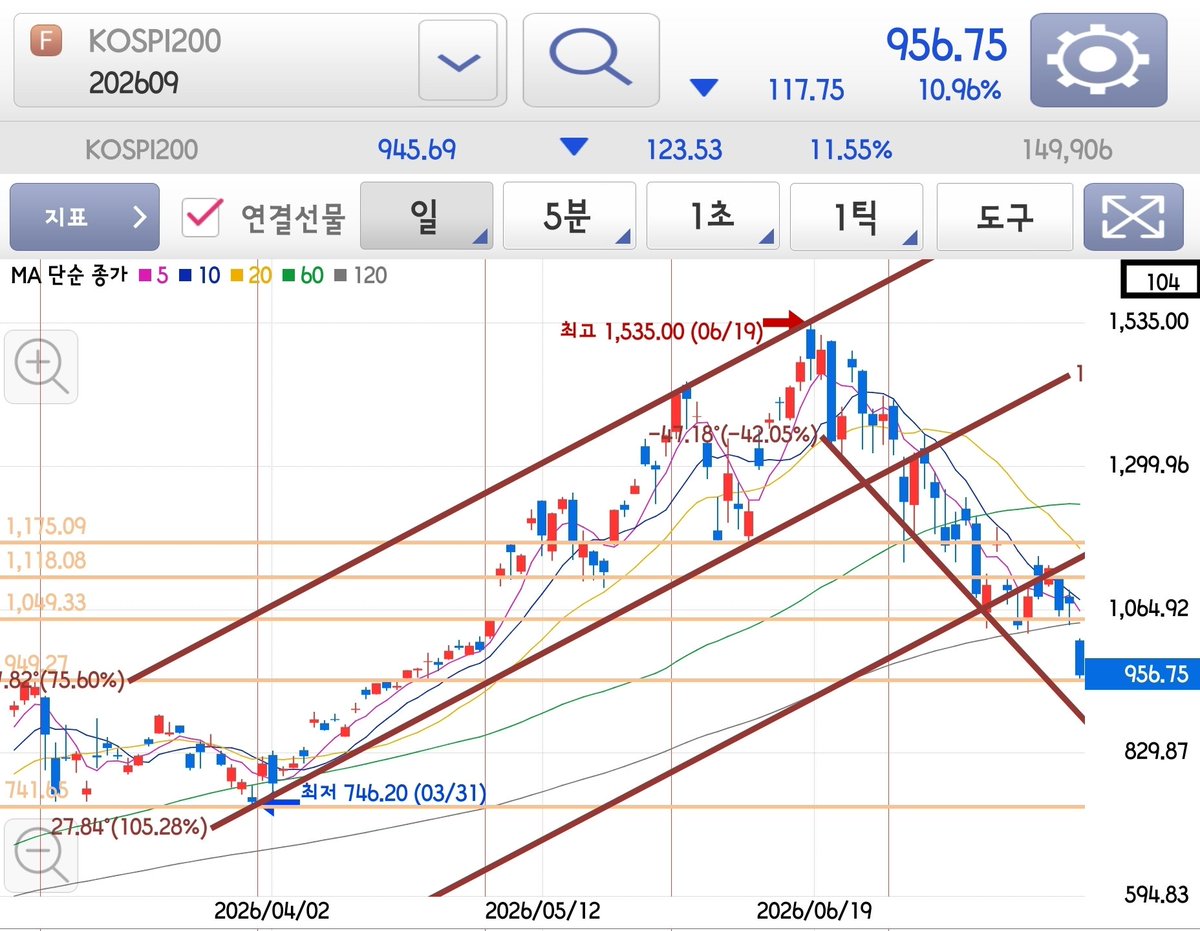Click the blue down triangle beside 117.75
The width and height of the screenshot is (1200, 931).
coord(705,88)
